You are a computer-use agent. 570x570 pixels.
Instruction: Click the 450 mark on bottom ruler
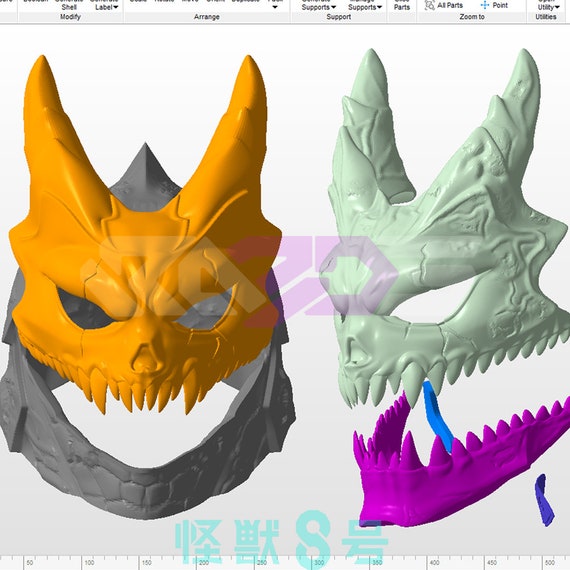click(x=492, y=563)
